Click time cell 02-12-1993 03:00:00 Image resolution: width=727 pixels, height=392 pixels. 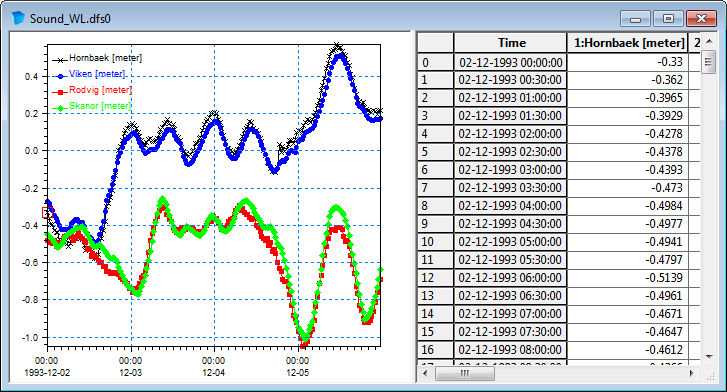(x=510, y=170)
